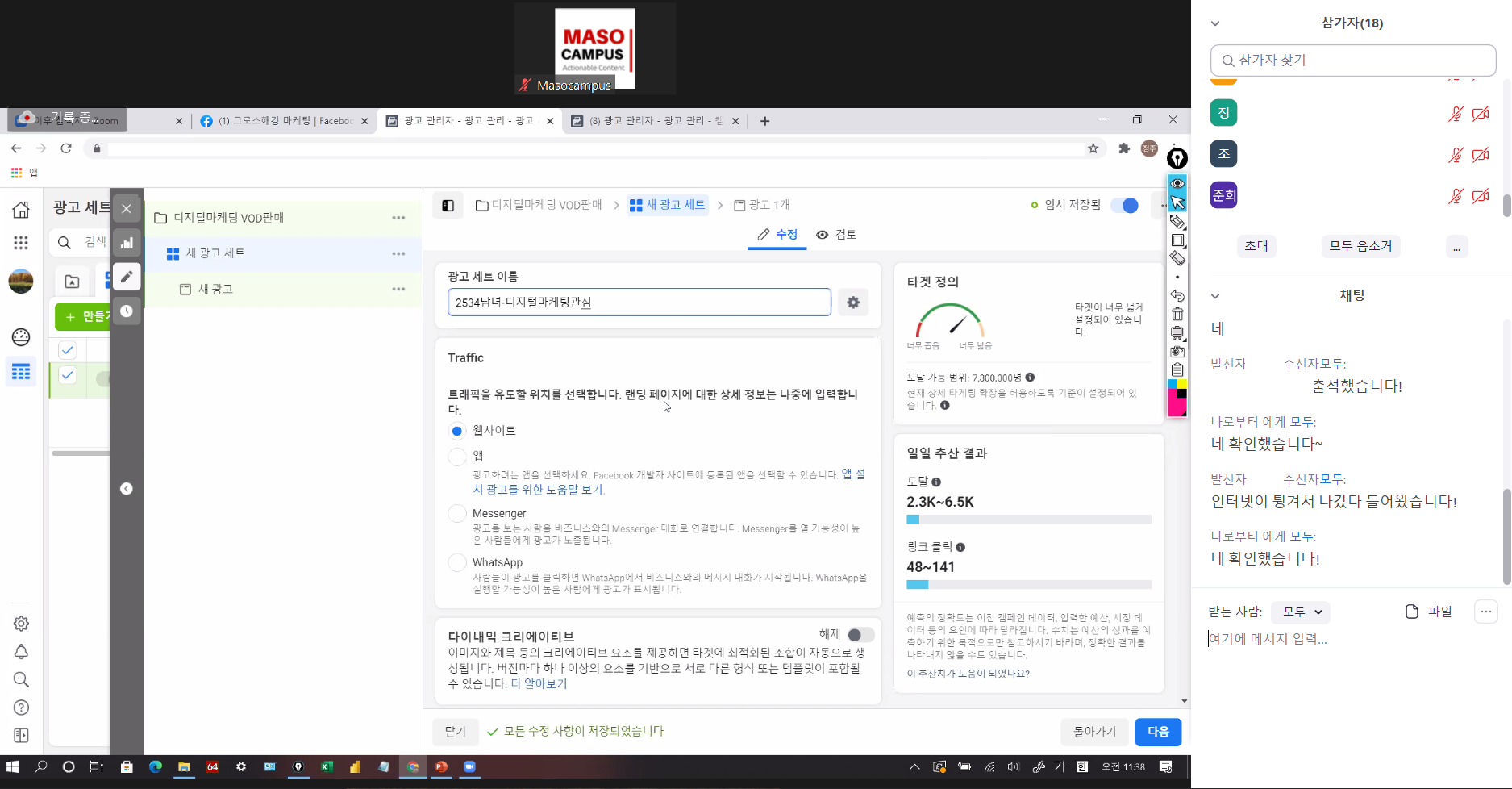
Task: Click the help question mark icon
Action: 22,708
